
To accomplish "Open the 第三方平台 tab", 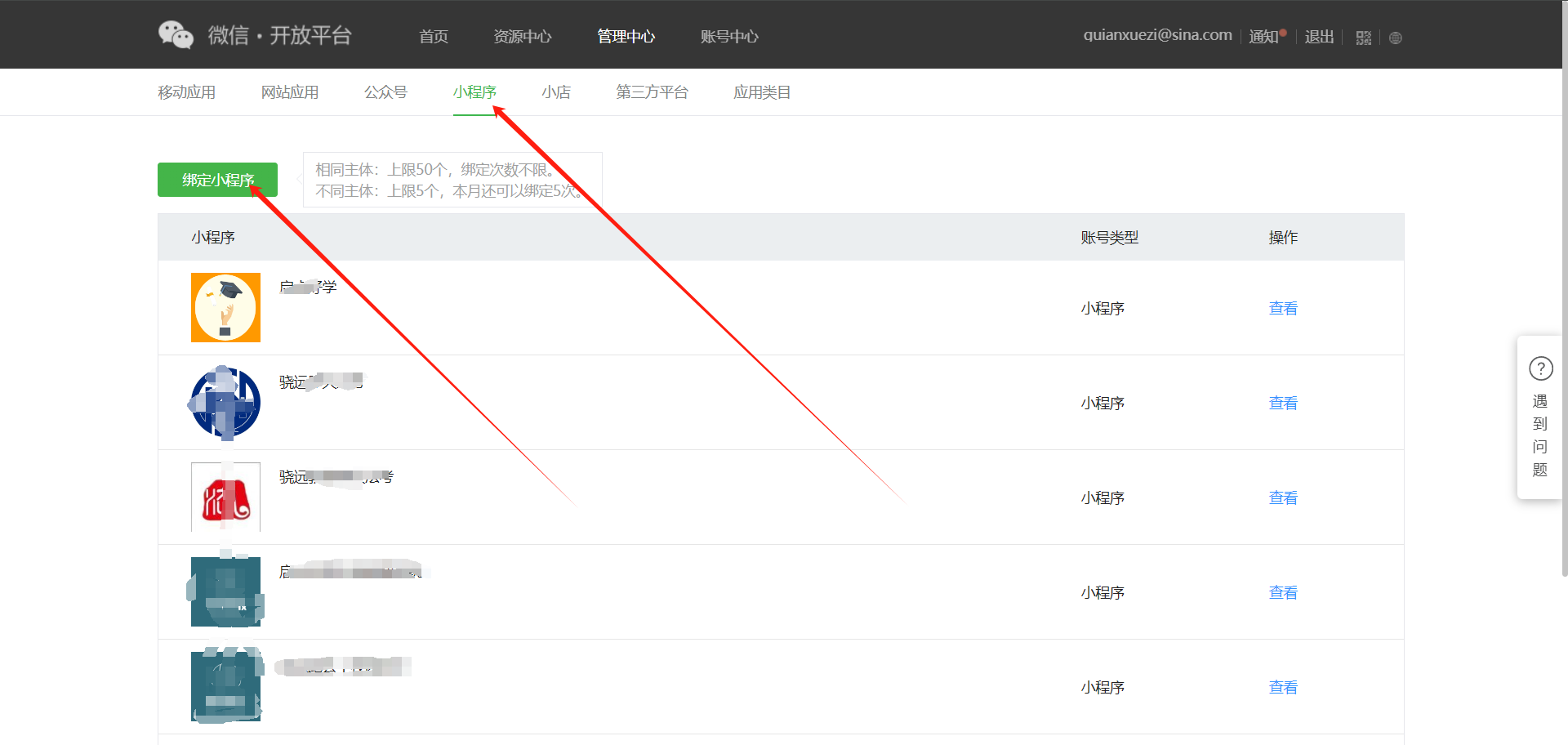I will [x=652, y=92].
